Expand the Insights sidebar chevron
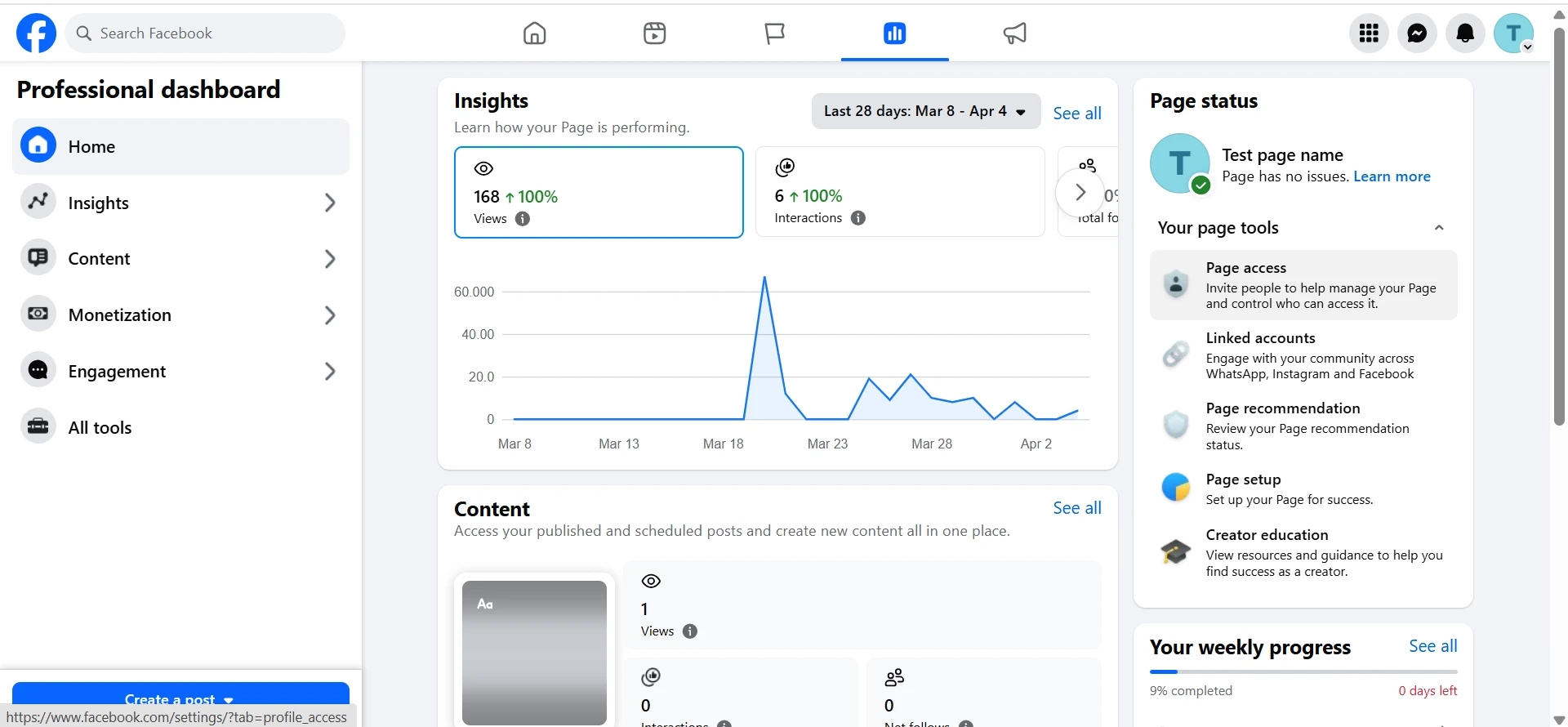1568x727 pixels. click(330, 203)
